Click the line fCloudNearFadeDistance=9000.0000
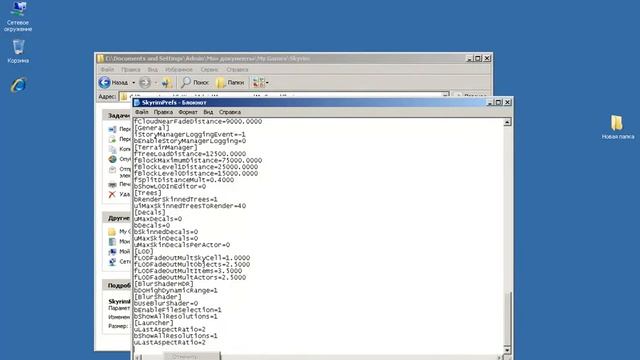 pyautogui.click(x=198, y=122)
